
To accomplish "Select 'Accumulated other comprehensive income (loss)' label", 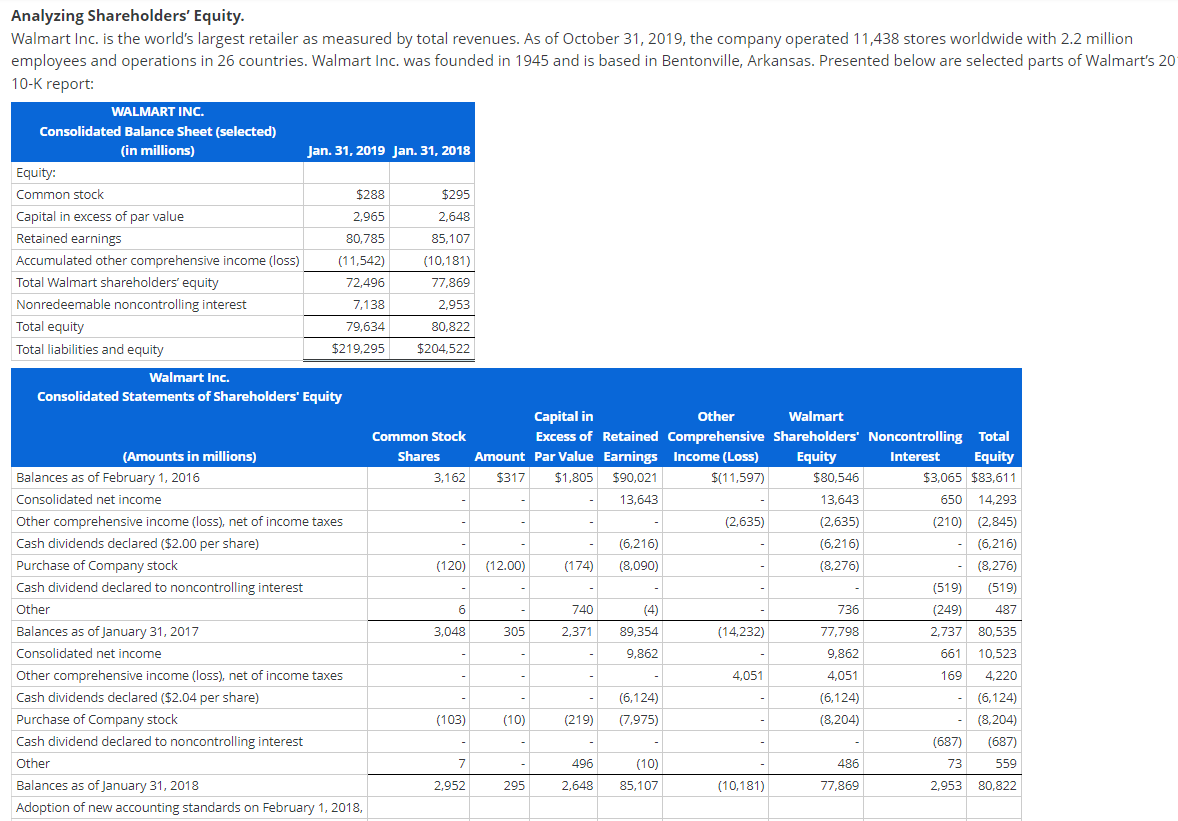I will (158, 261).
